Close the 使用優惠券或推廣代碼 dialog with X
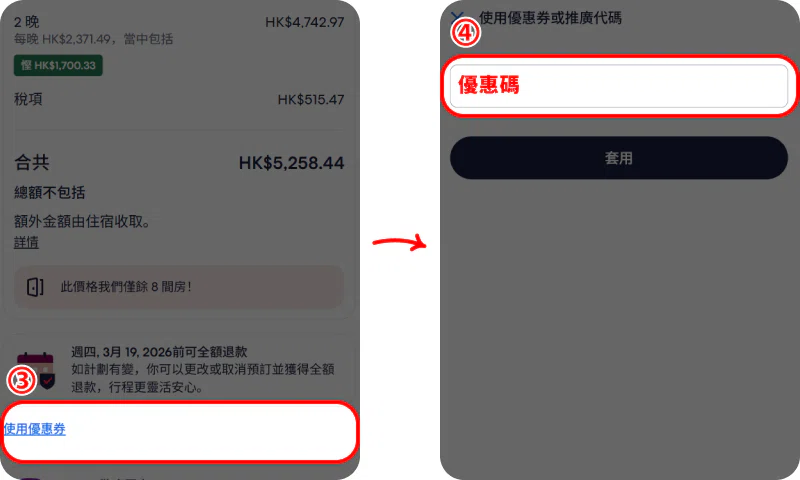Viewport: 800px width, 480px height. click(x=457, y=17)
